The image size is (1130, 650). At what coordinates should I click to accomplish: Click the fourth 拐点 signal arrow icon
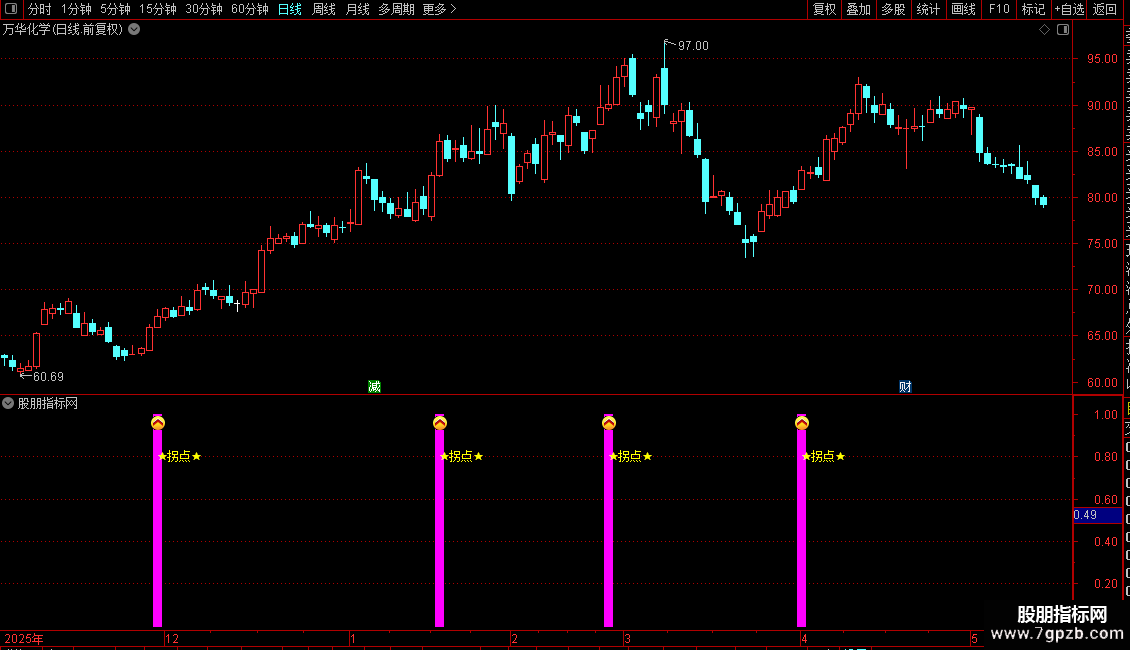pos(801,423)
